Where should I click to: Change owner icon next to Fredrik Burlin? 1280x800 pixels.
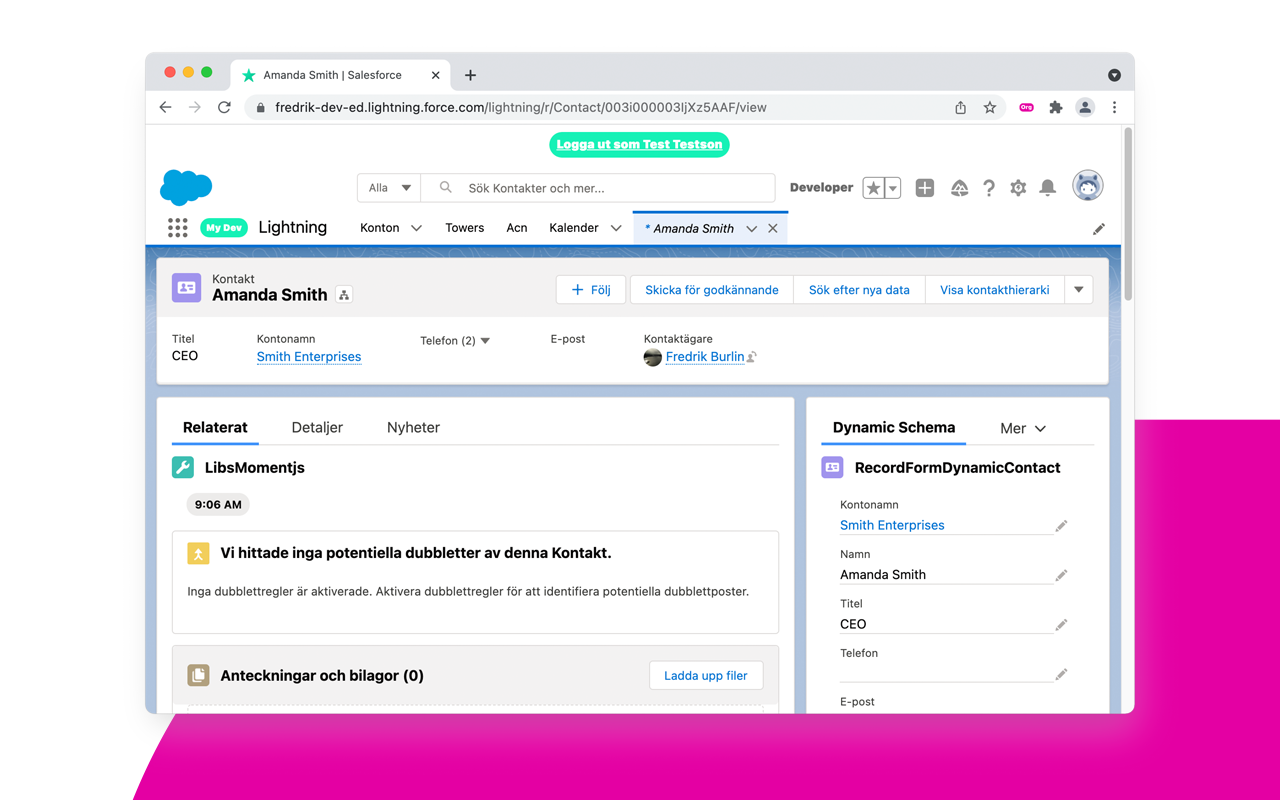(752, 357)
